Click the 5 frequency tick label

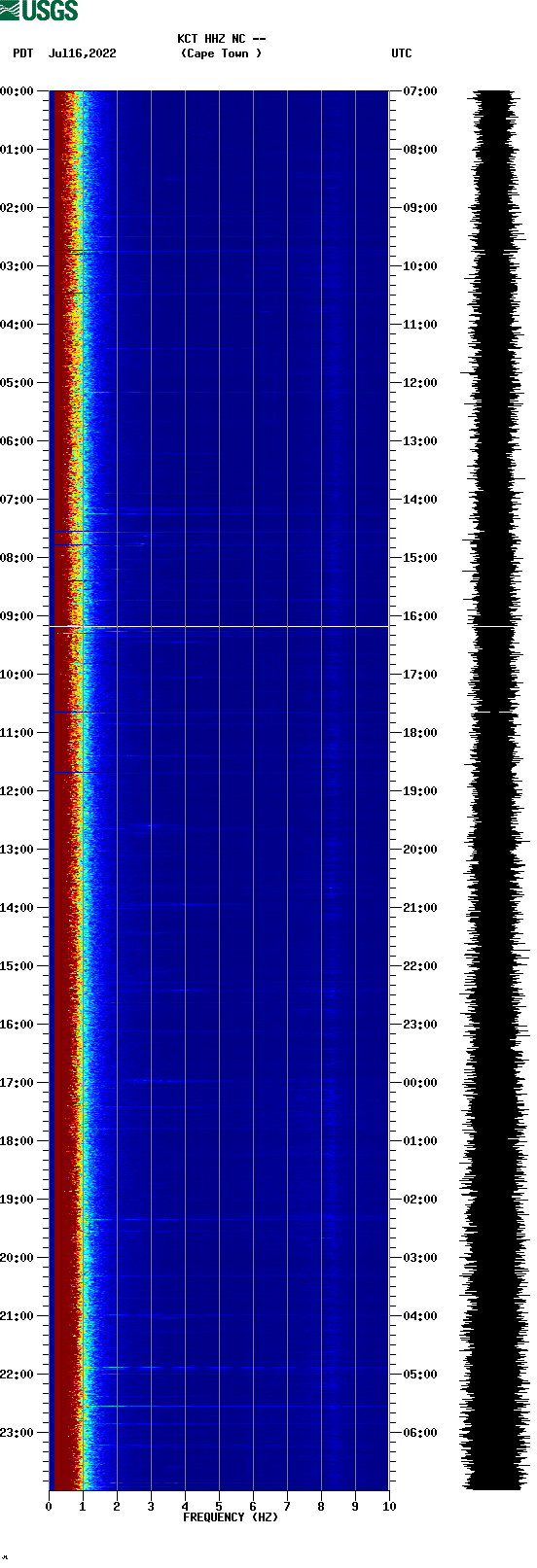click(219, 1507)
